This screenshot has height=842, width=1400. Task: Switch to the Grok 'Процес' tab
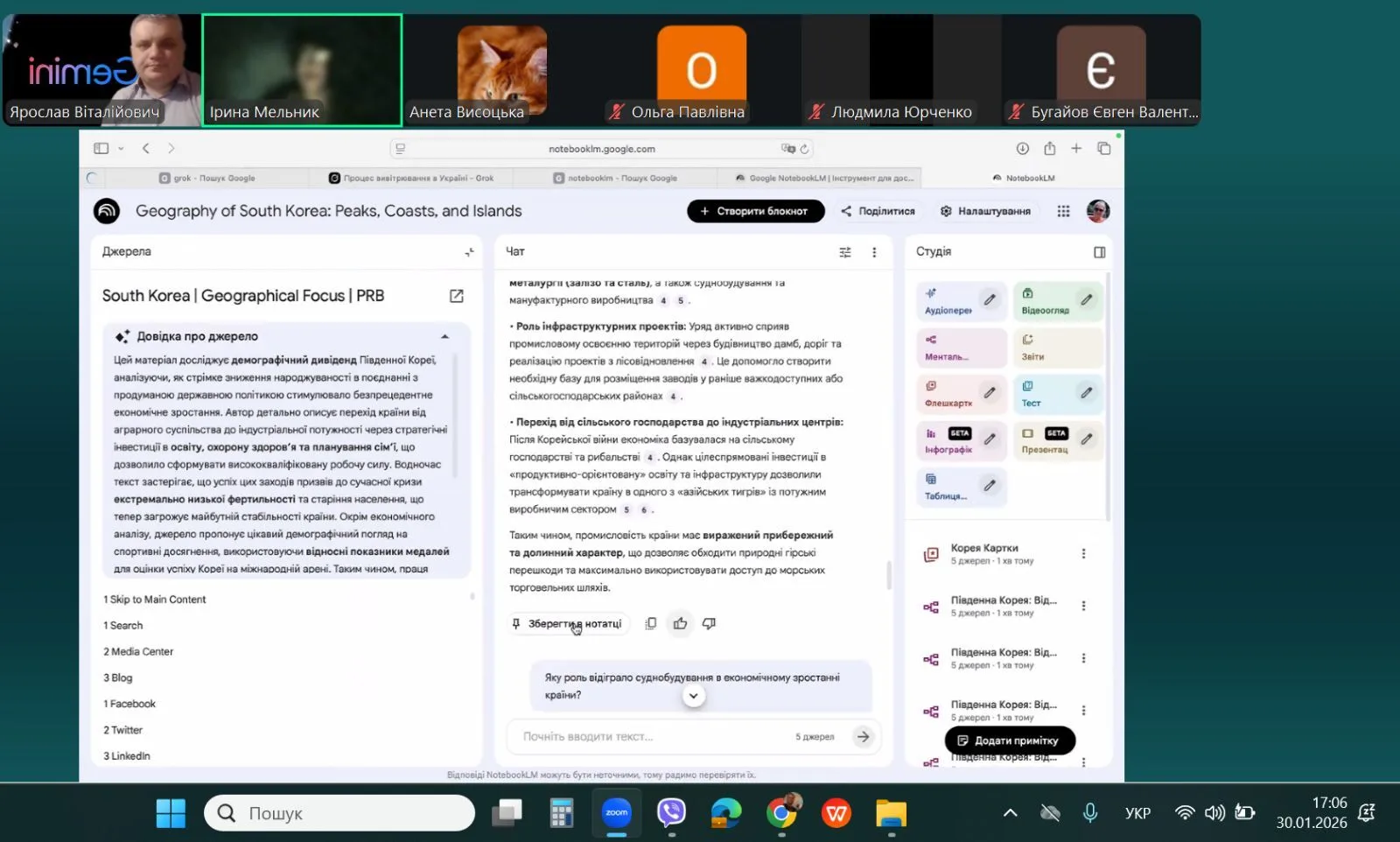point(411,178)
